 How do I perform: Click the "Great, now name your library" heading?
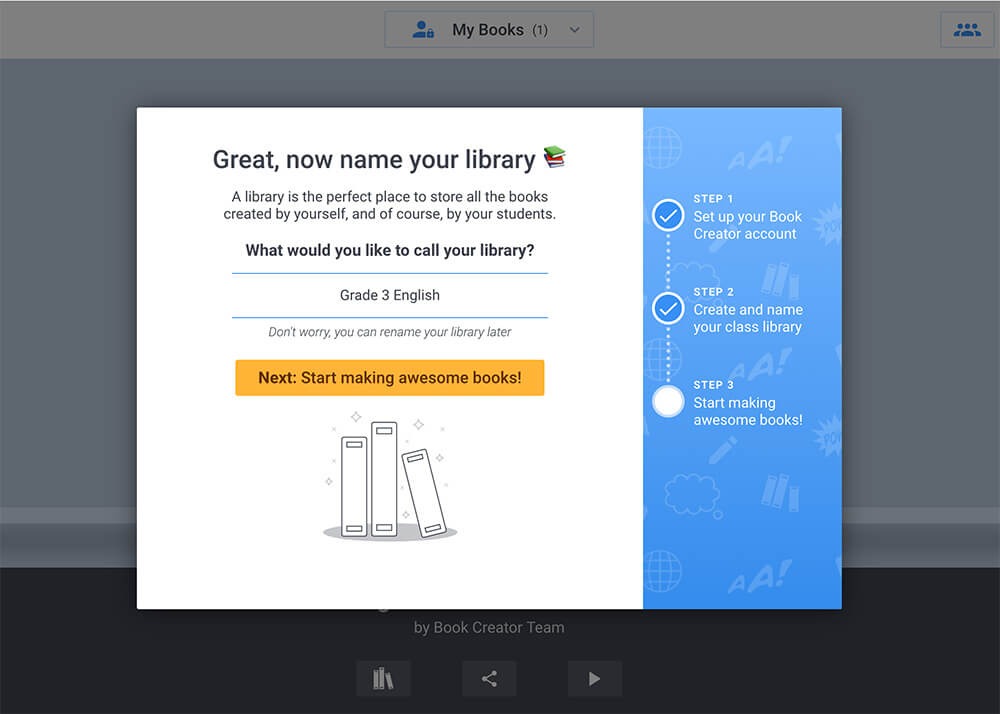click(x=374, y=159)
